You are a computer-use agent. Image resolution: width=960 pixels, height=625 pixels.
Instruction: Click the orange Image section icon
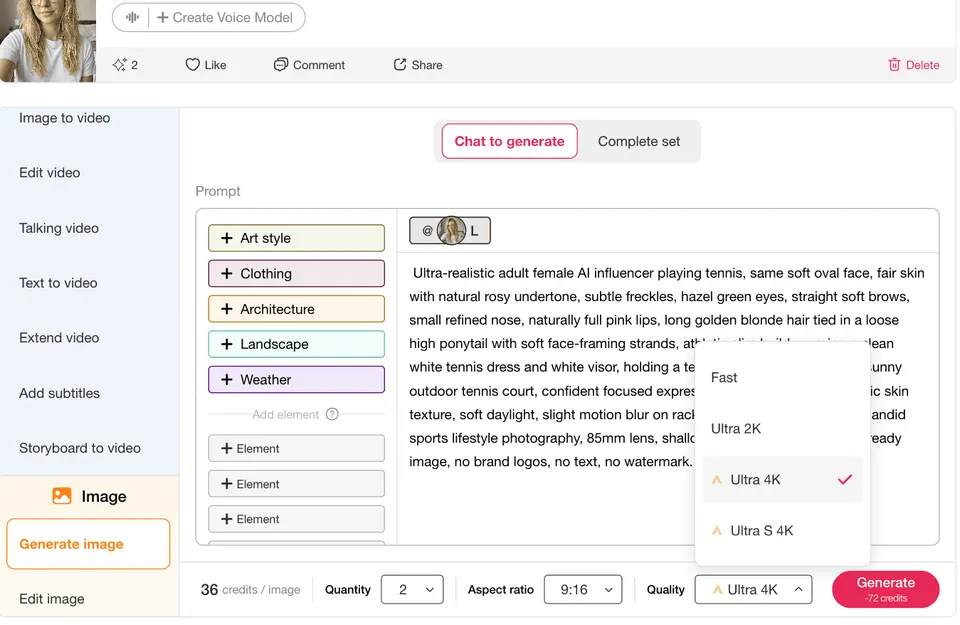62,496
